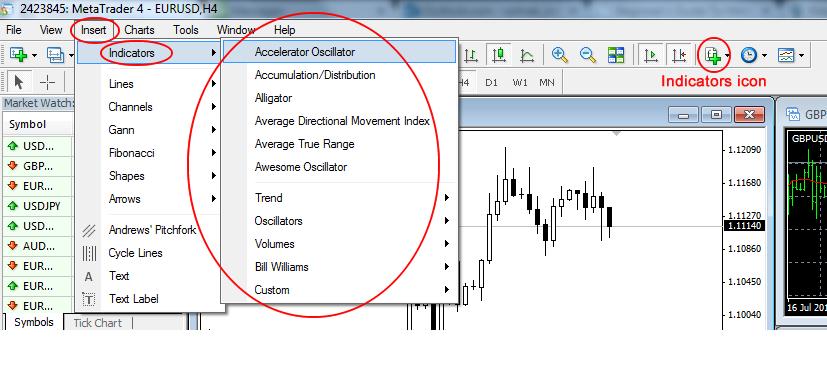827x384 pixels.
Task: Open the View menu
Action: pyautogui.click(x=51, y=30)
